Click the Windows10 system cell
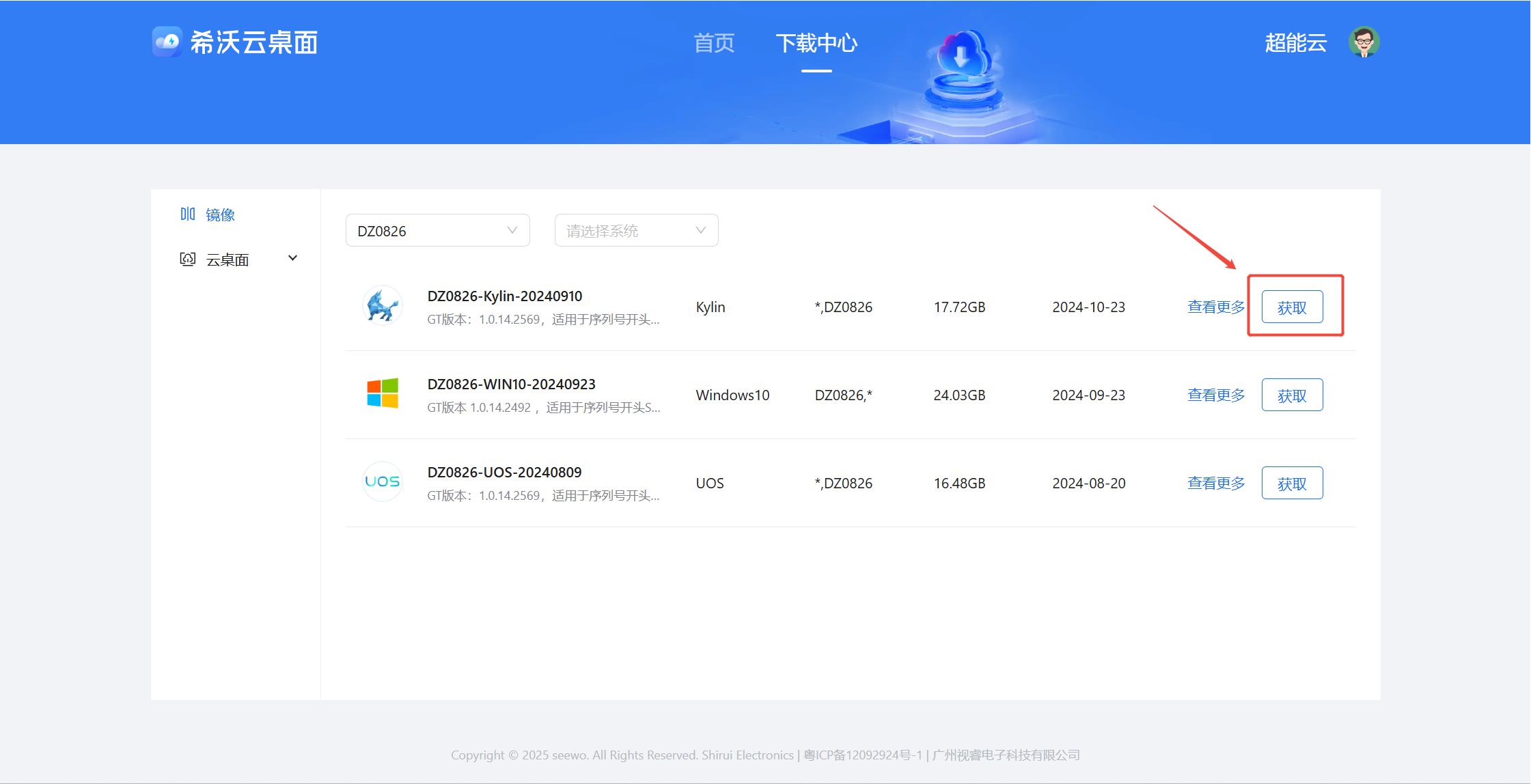1531x784 pixels. [732, 395]
